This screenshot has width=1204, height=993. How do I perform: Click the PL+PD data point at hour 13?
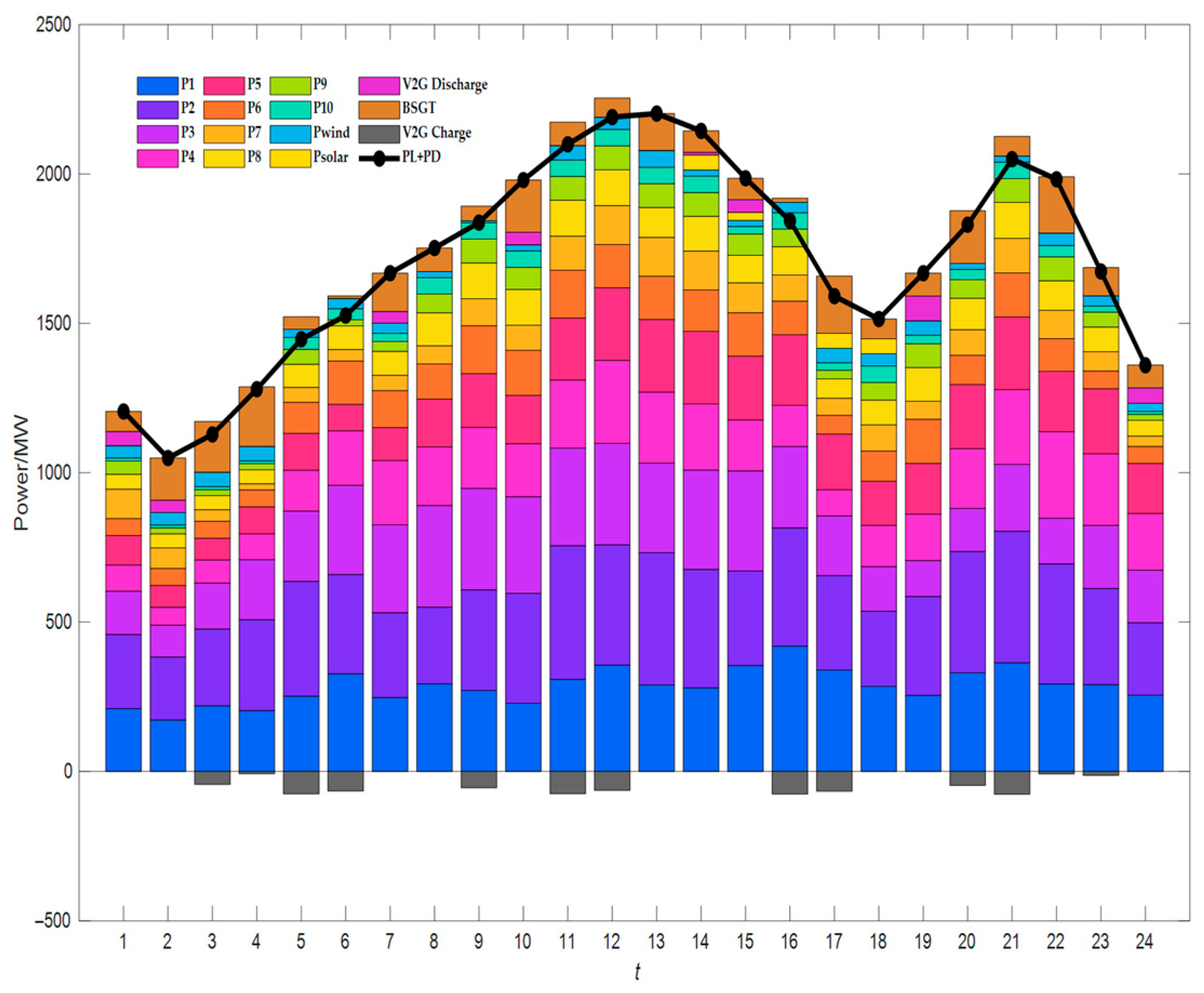click(656, 113)
